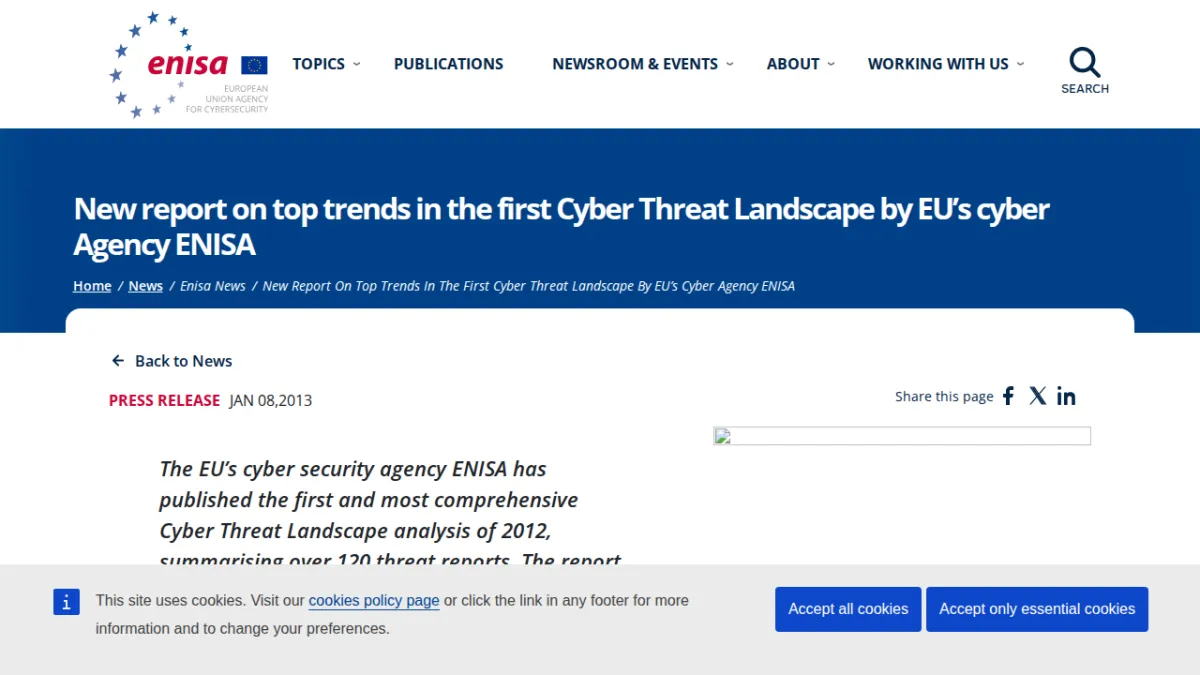Share page on Facebook icon
The image size is (1200, 675).
pos(1008,396)
